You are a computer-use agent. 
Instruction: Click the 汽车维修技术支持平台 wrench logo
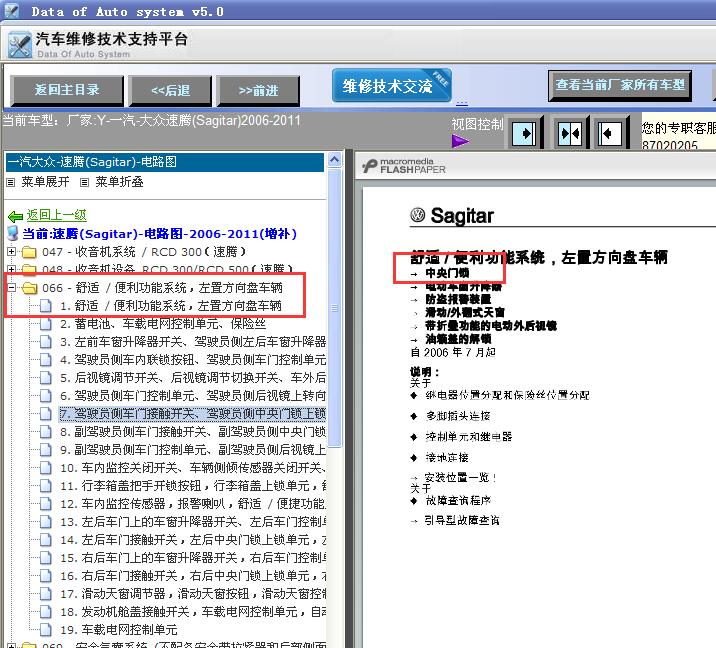(20, 45)
